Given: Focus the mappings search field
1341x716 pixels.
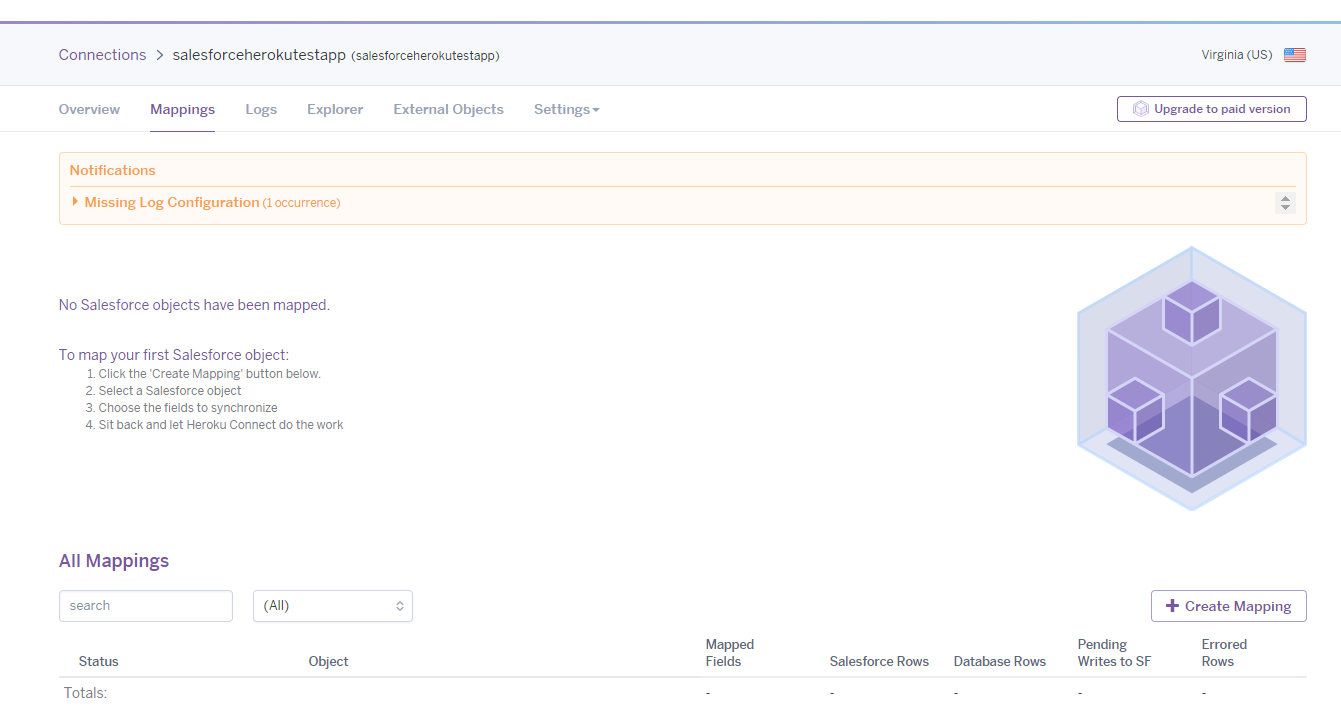Looking at the screenshot, I should tap(146, 606).
